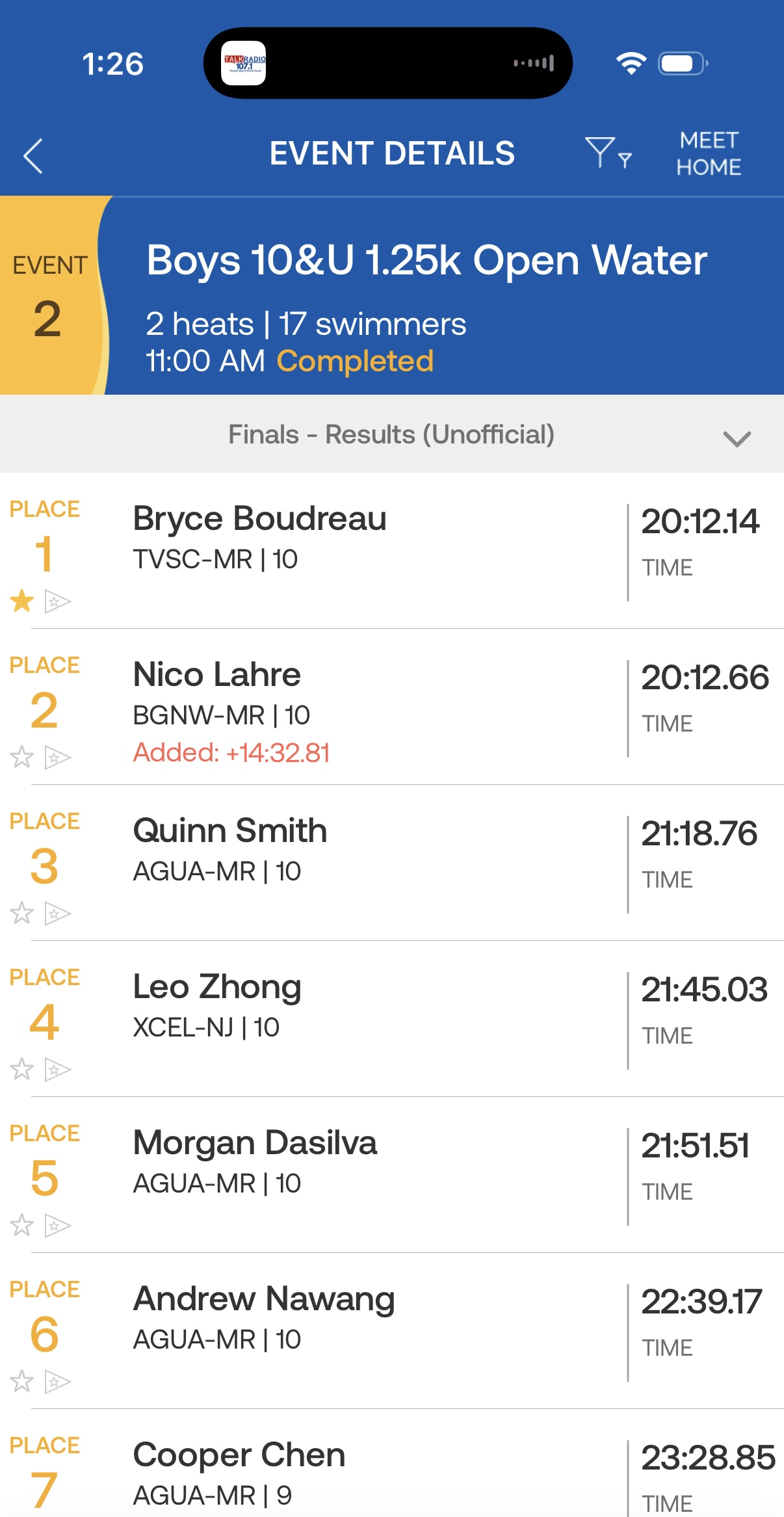
Task: Toggle favorite star for Quinn Smith
Action: pos(22,913)
